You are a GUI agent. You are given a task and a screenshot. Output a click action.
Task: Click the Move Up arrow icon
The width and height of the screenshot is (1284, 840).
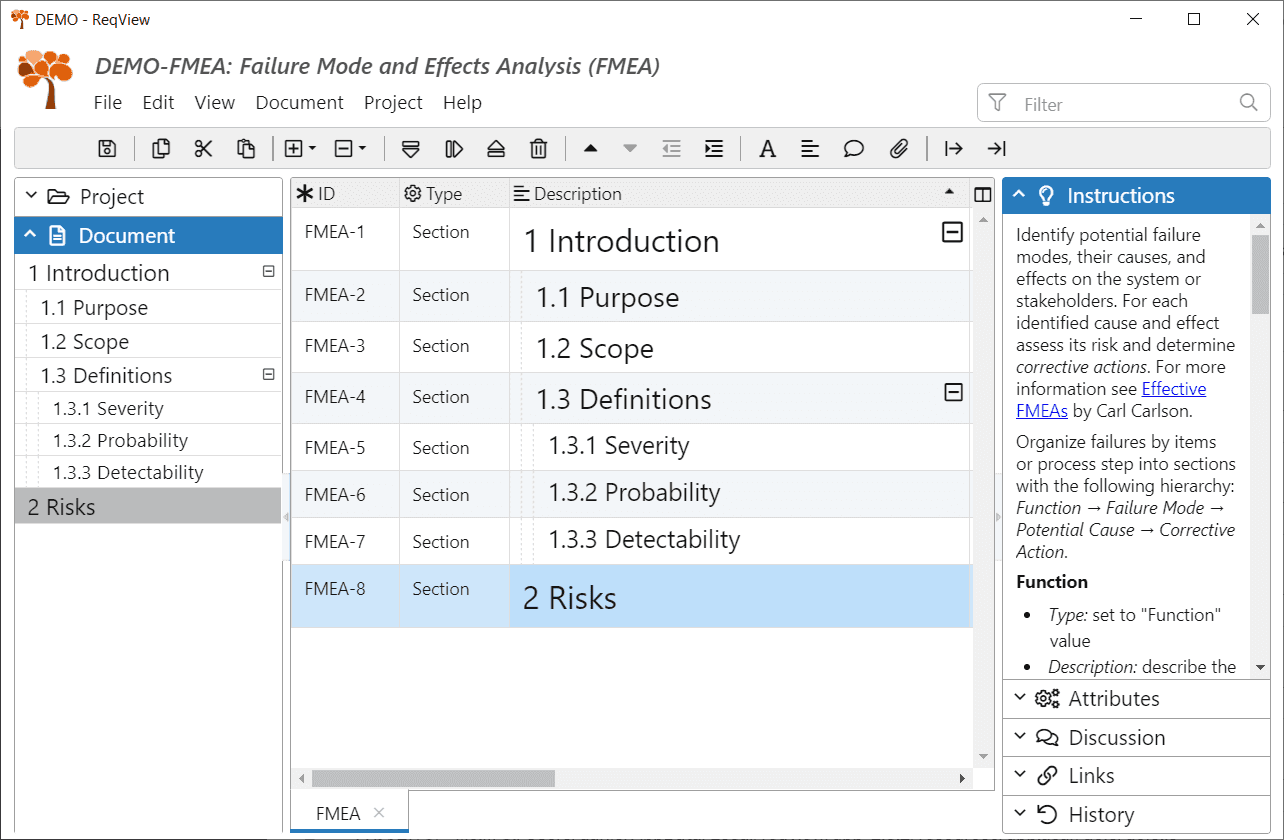pyautogui.click(x=590, y=149)
